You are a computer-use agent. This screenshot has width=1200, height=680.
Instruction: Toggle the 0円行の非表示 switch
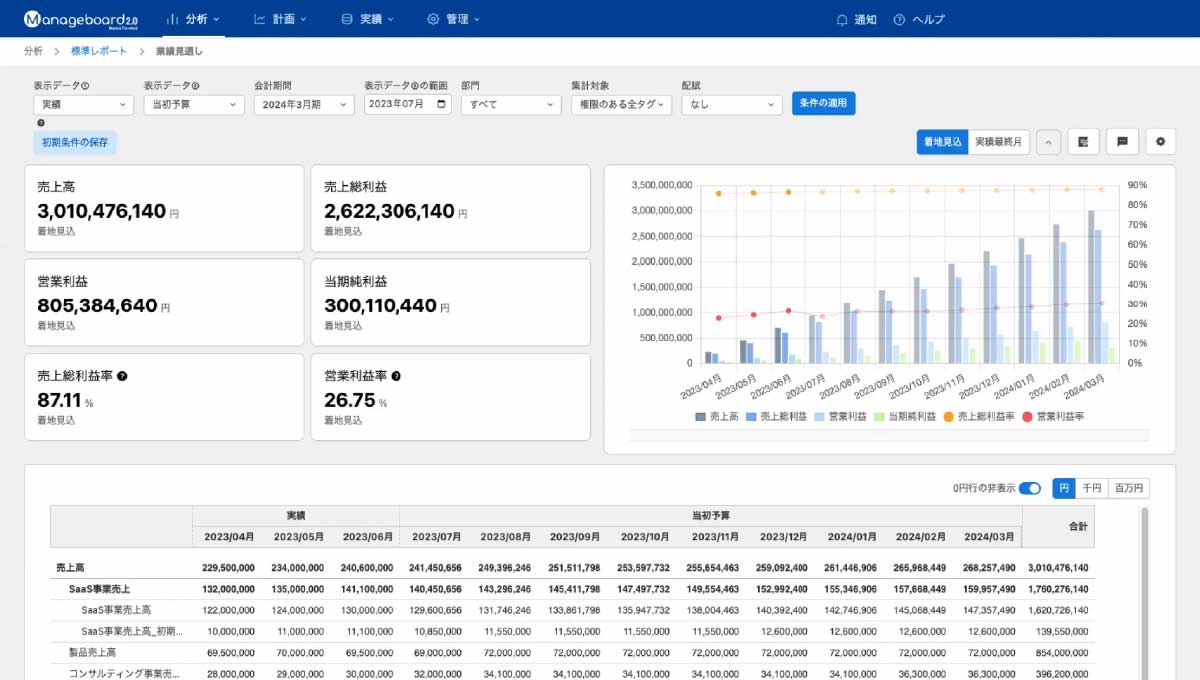click(1029, 488)
